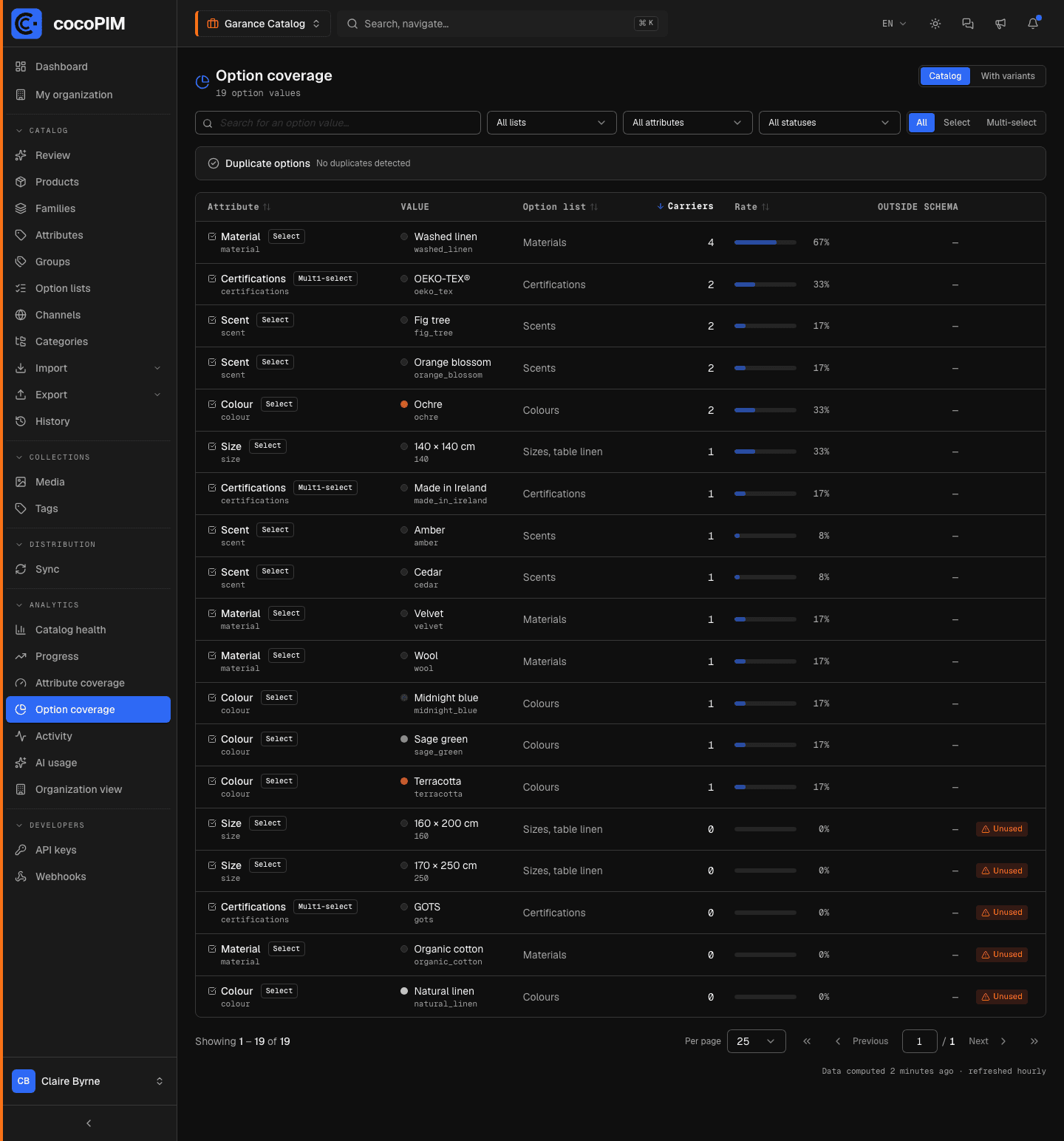Viewport: 1064px width, 1141px height.
Task: Open Webhooks page
Action: coord(88,876)
